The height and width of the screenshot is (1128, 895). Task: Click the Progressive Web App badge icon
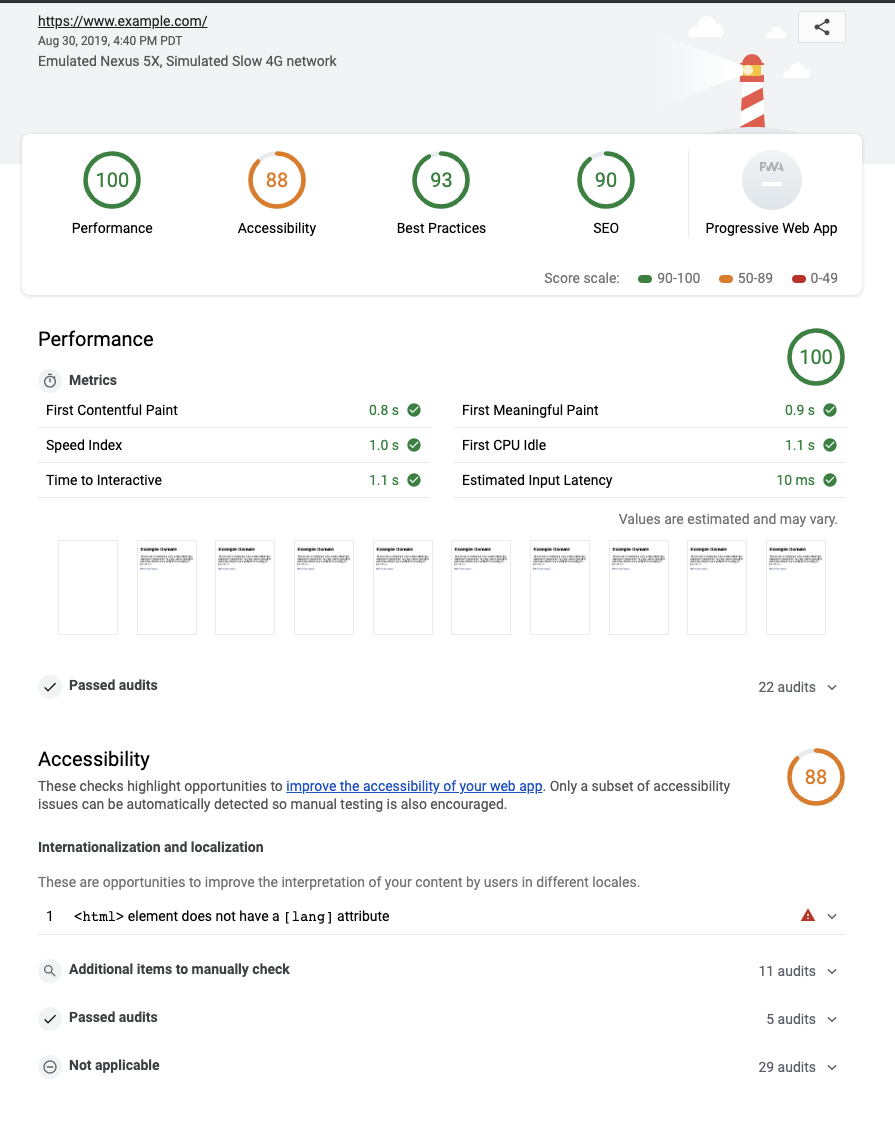pyautogui.click(x=771, y=181)
